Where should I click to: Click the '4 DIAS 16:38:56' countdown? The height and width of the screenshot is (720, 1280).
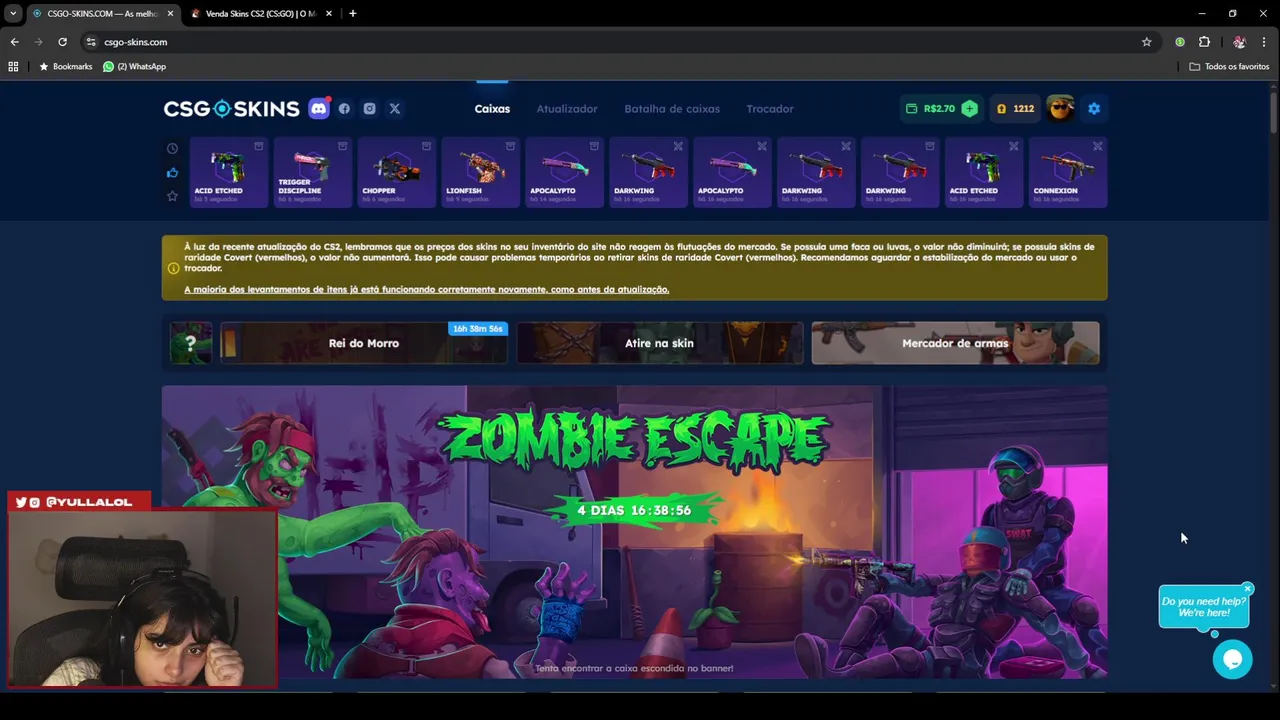coord(634,510)
